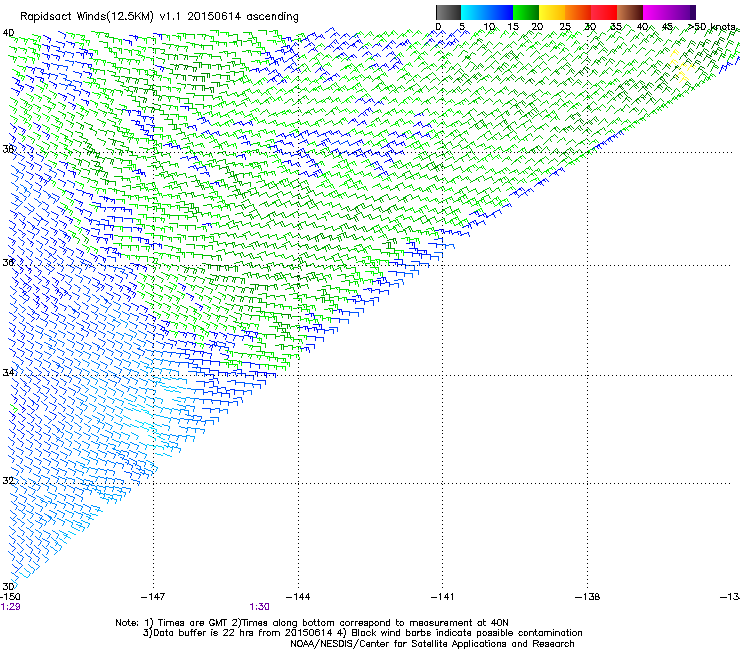Click the magenta 40-45 knots color band

[656, 12]
